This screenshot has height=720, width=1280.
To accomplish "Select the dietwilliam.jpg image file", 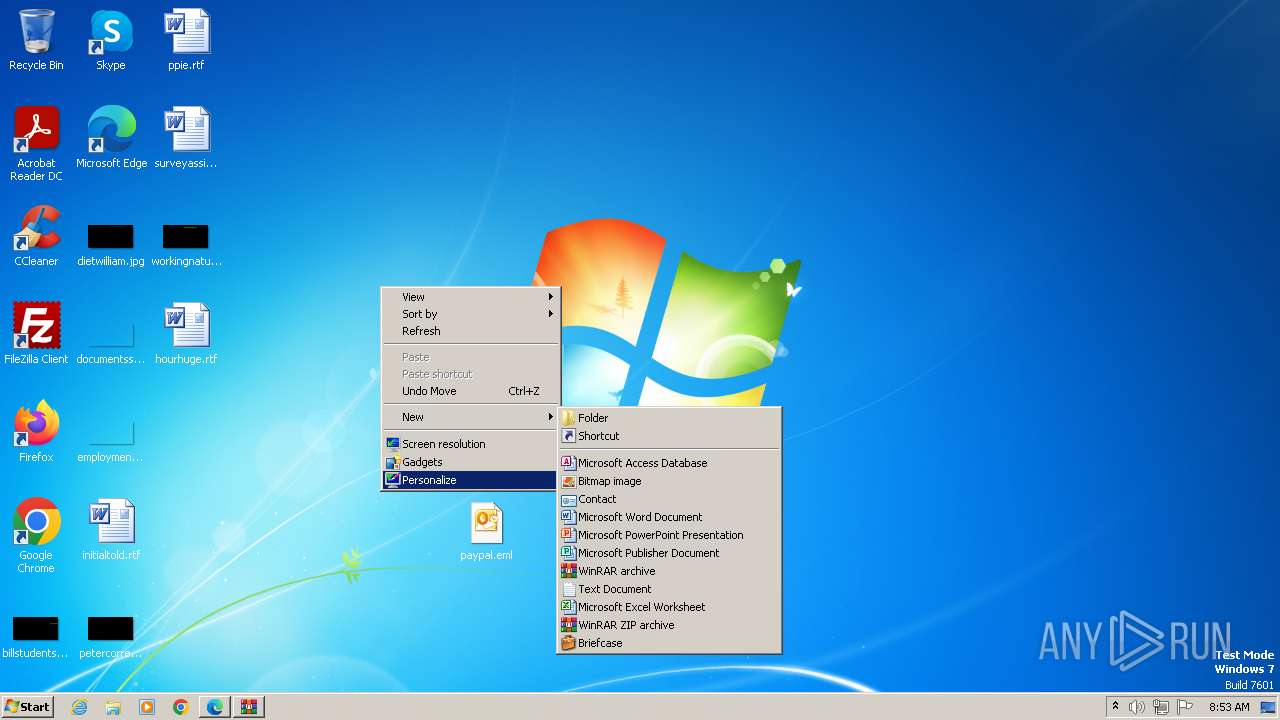I will click(111, 246).
